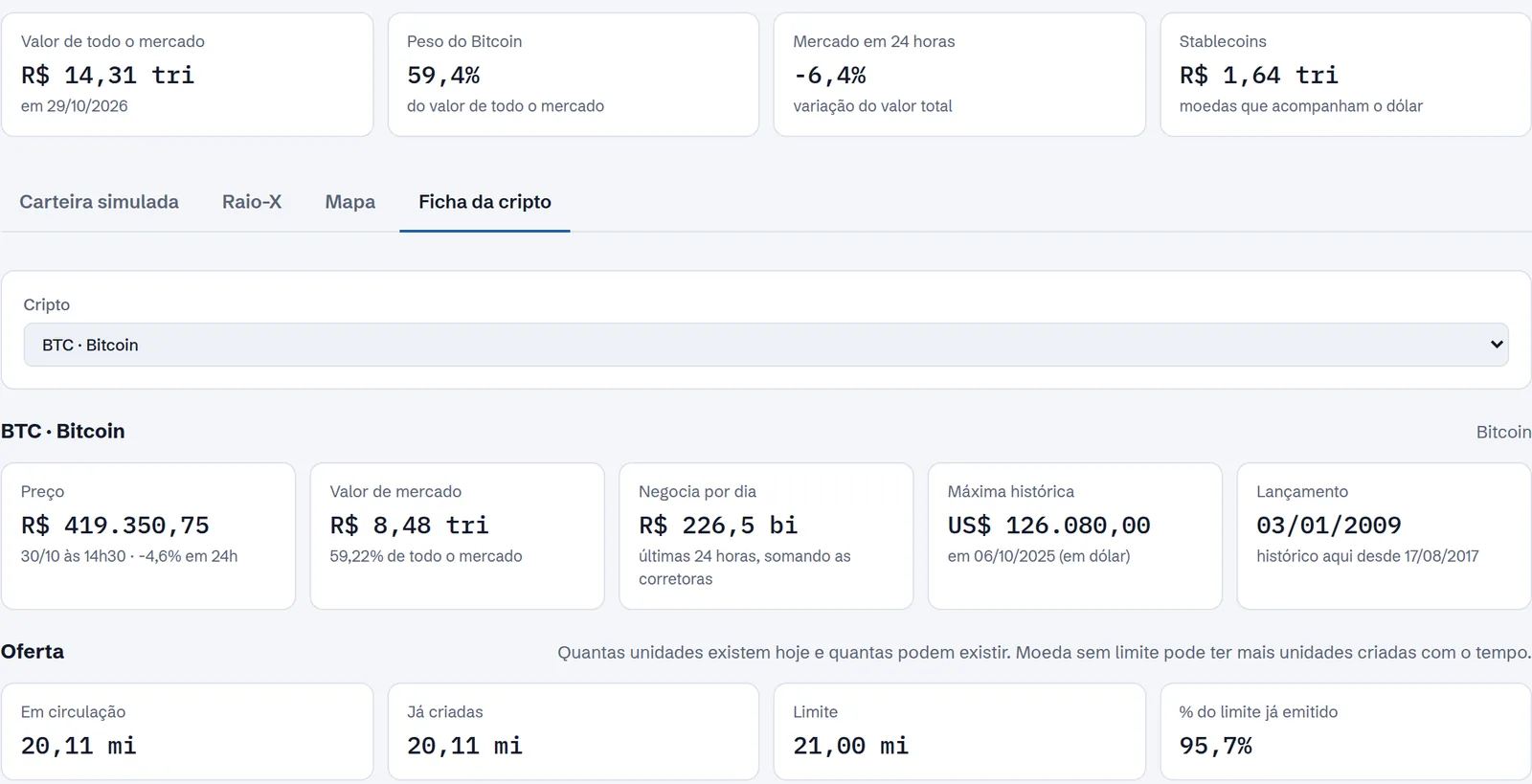Open the Cripto dropdown showing BTC · Bitcoin
The width and height of the screenshot is (1532, 784).
coord(766,345)
